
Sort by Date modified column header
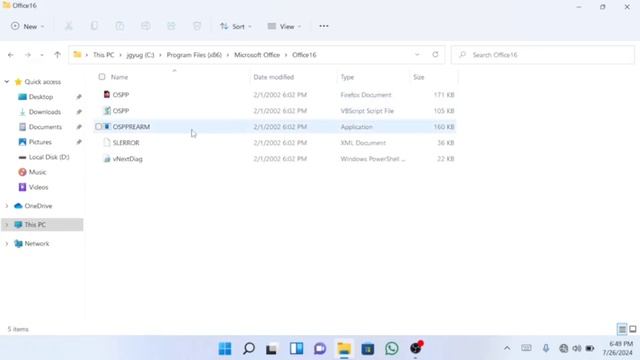pyautogui.click(x=273, y=77)
